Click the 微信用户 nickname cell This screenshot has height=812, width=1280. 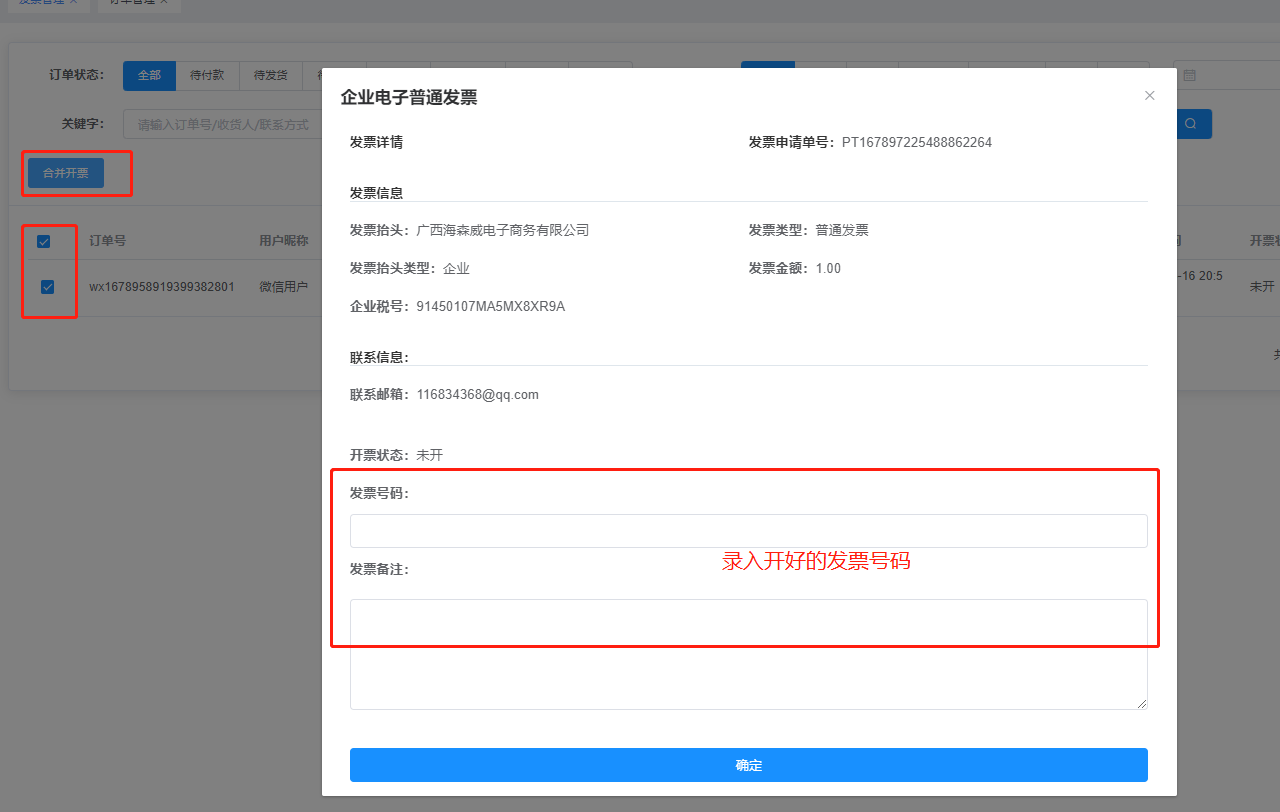click(x=283, y=287)
